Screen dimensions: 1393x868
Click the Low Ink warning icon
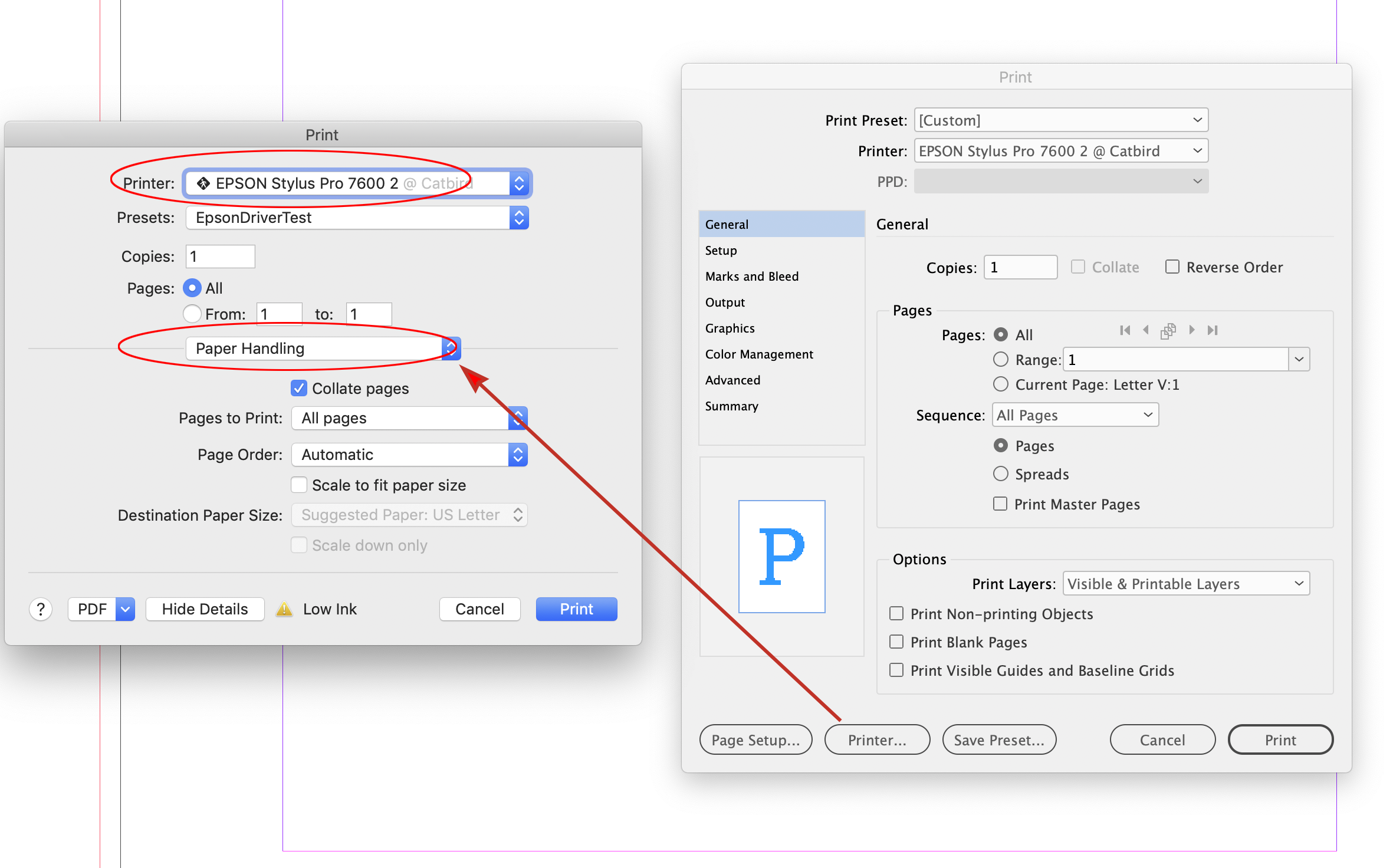[x=284, y=609]
